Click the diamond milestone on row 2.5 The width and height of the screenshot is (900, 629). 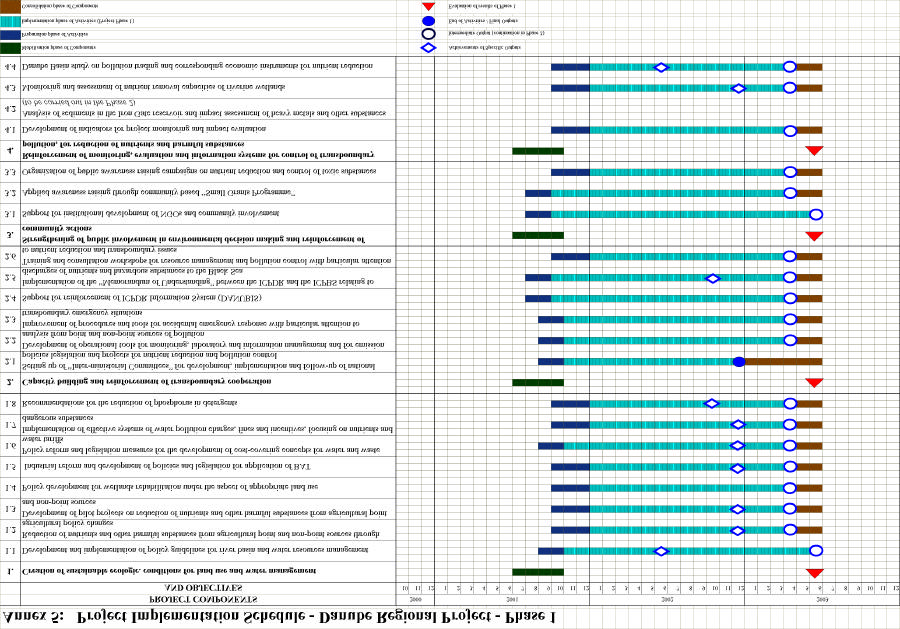point(712,278)
